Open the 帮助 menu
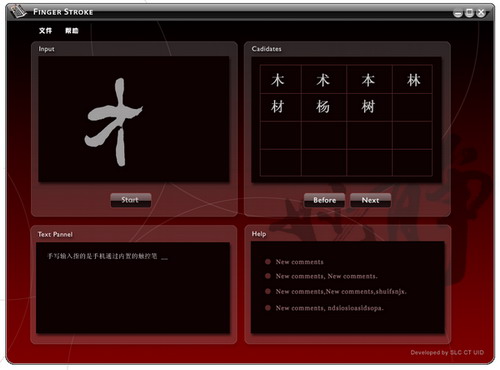Image resolution: width=500 pixels, height=370 pixels. tap(72, 31)
